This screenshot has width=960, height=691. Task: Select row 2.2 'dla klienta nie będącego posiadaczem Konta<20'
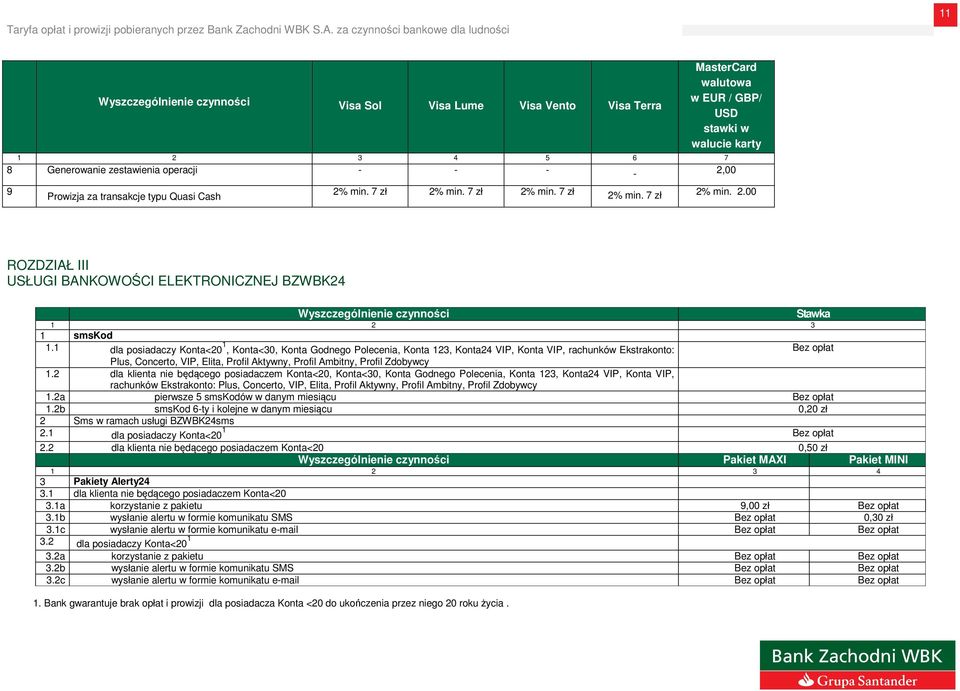pyautogui.click(x=481, y=447)
